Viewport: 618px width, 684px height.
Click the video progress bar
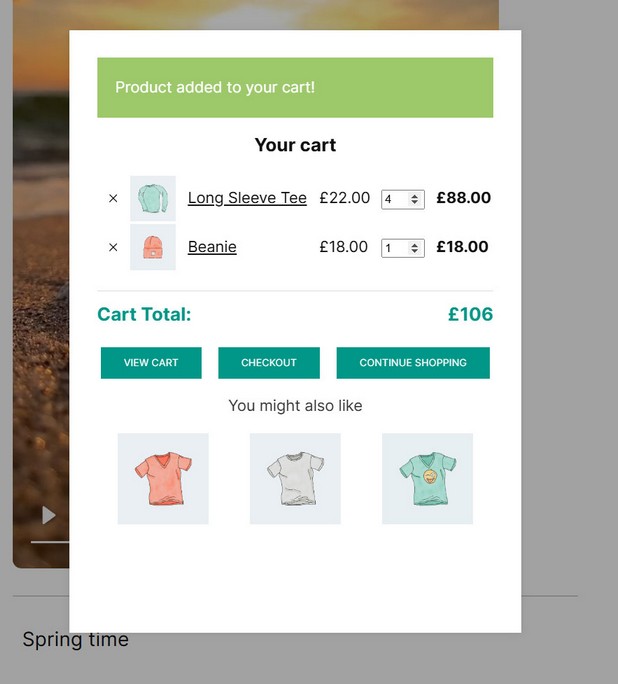coord(50,541)
